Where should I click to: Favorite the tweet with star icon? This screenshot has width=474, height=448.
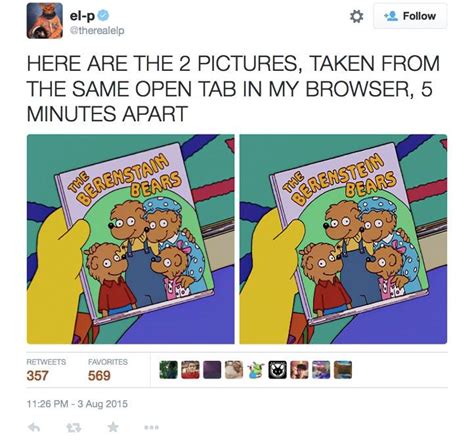[113, 427]
